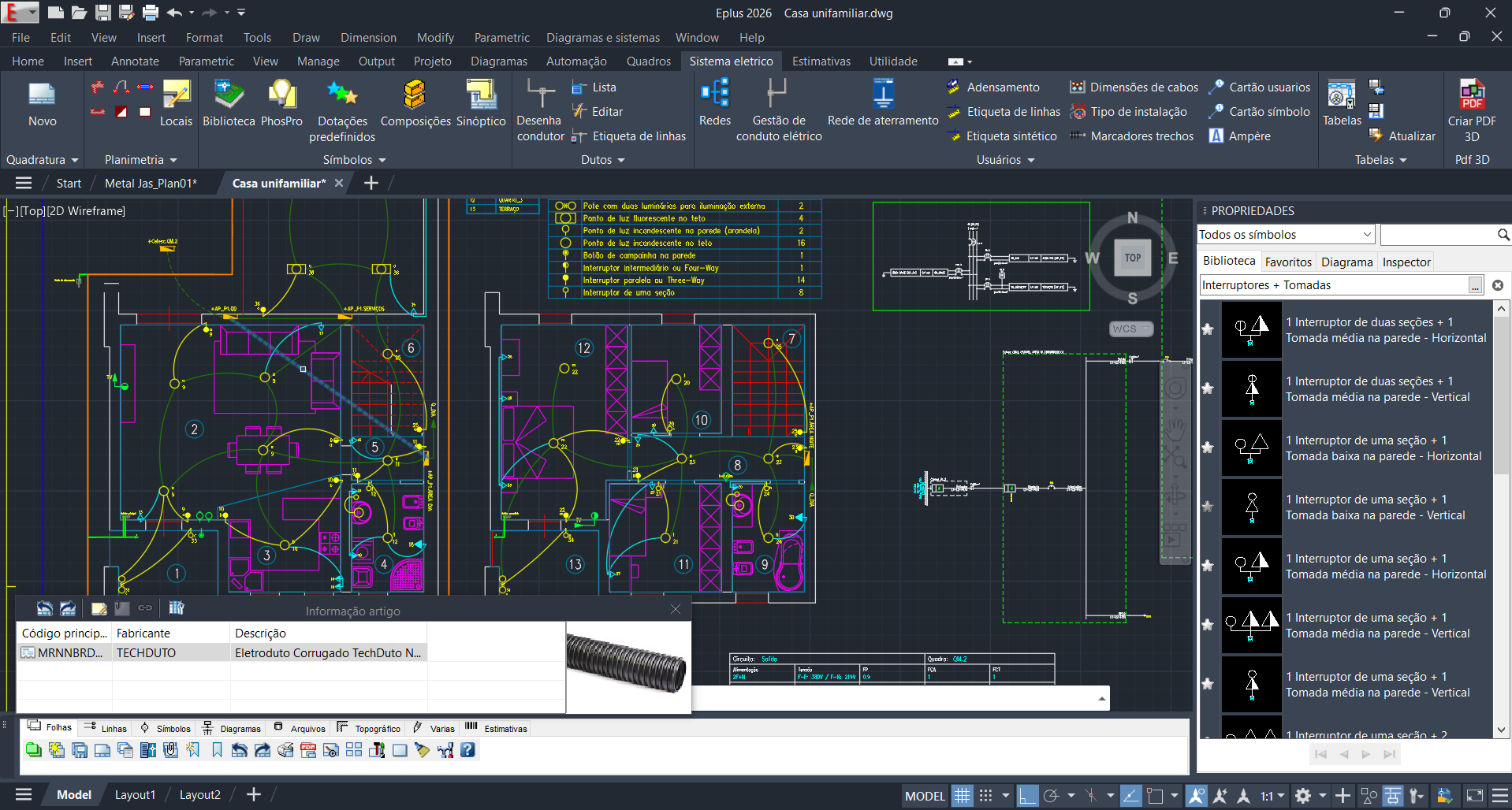
Task: Open the Biblioteca symbol library
Action: 228,102
